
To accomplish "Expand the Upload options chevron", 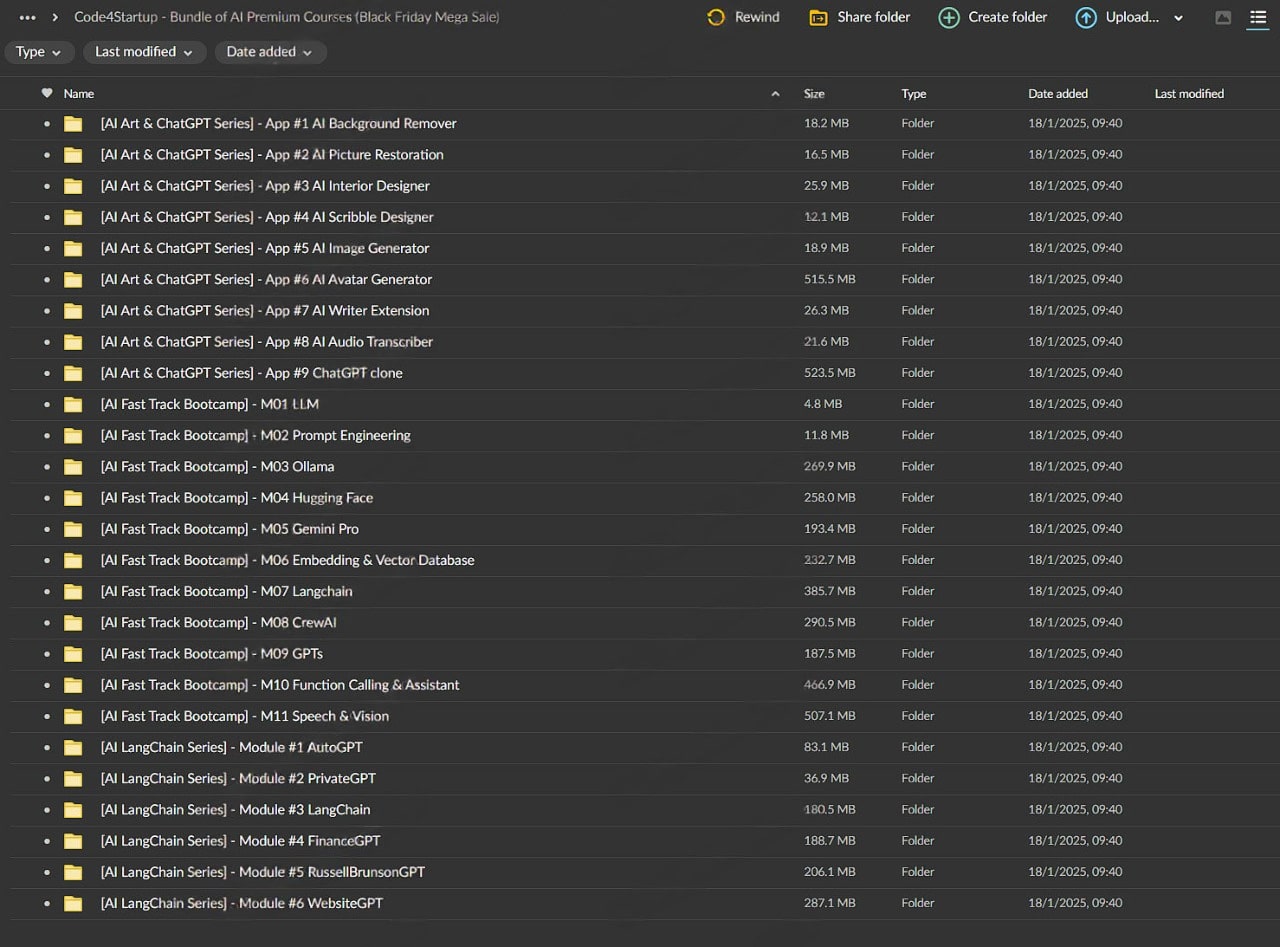I will point(1178,18).
